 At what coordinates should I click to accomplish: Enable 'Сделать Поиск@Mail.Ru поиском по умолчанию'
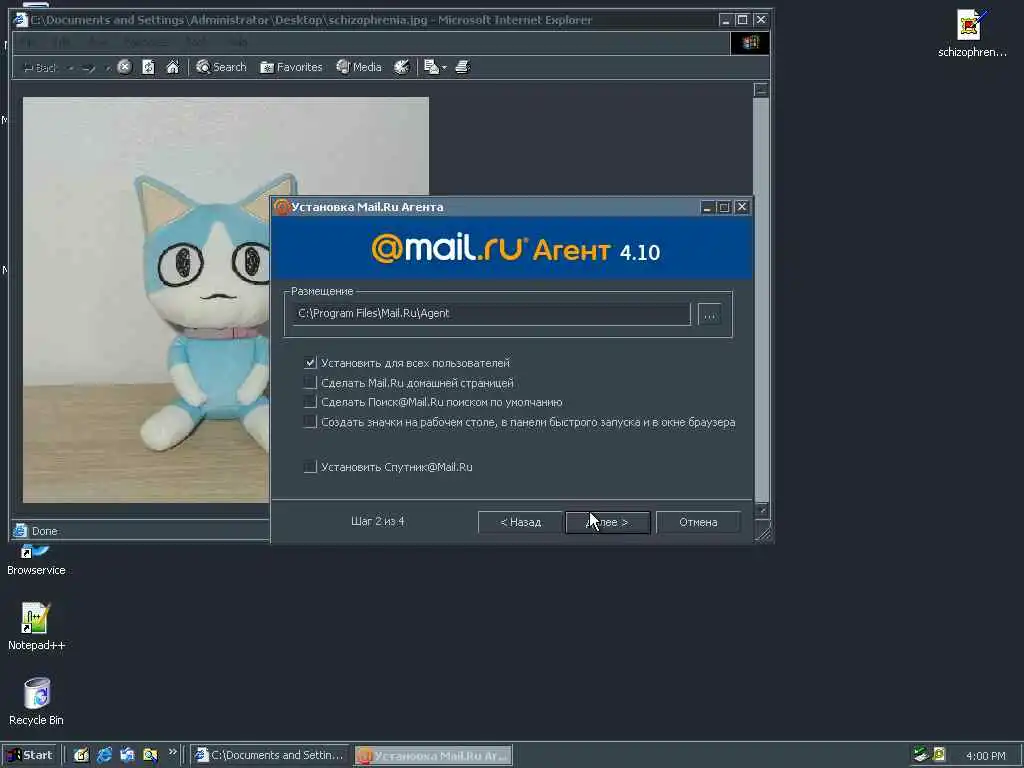click(310, 402)
